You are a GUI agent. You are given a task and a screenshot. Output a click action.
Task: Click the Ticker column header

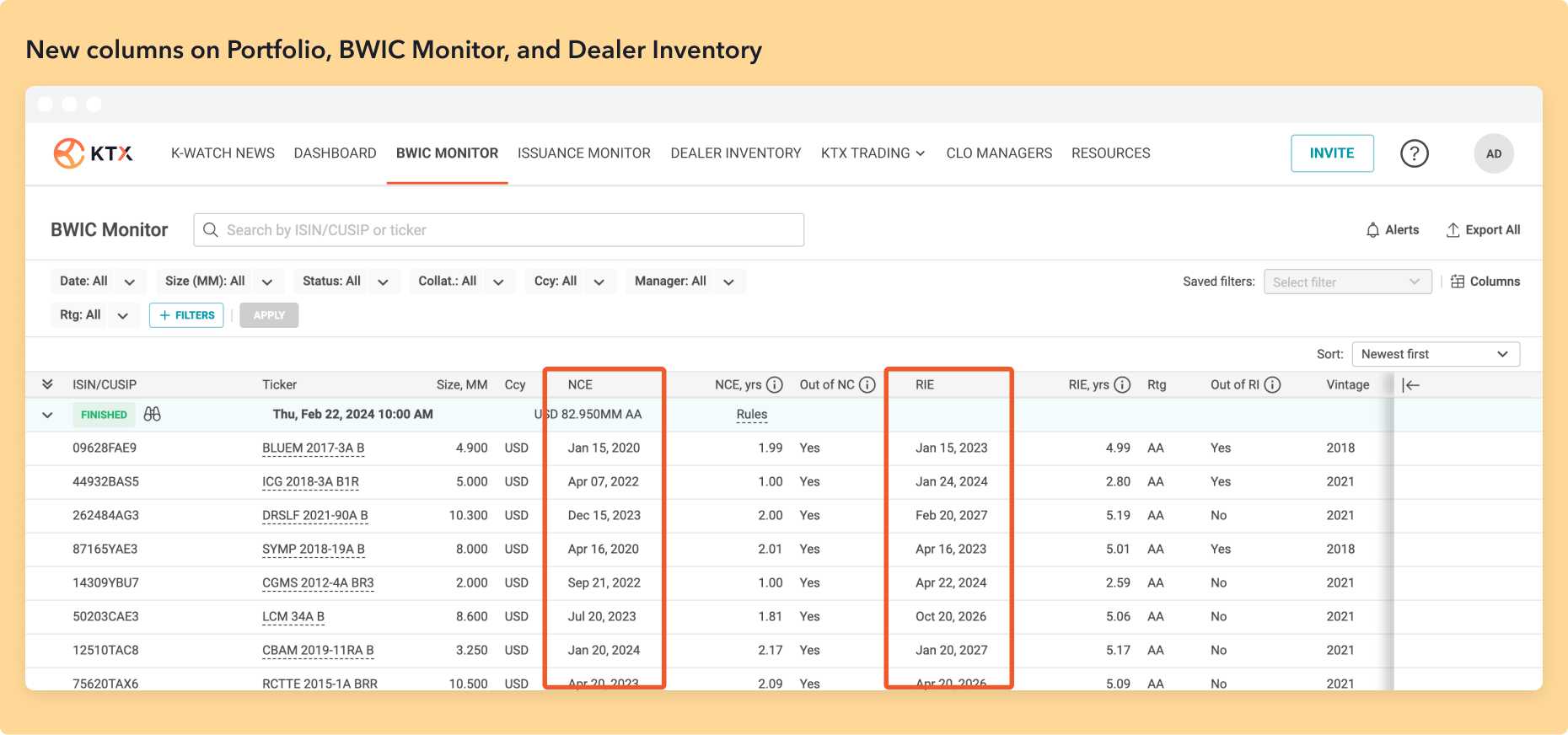click(x=280, y=384)
